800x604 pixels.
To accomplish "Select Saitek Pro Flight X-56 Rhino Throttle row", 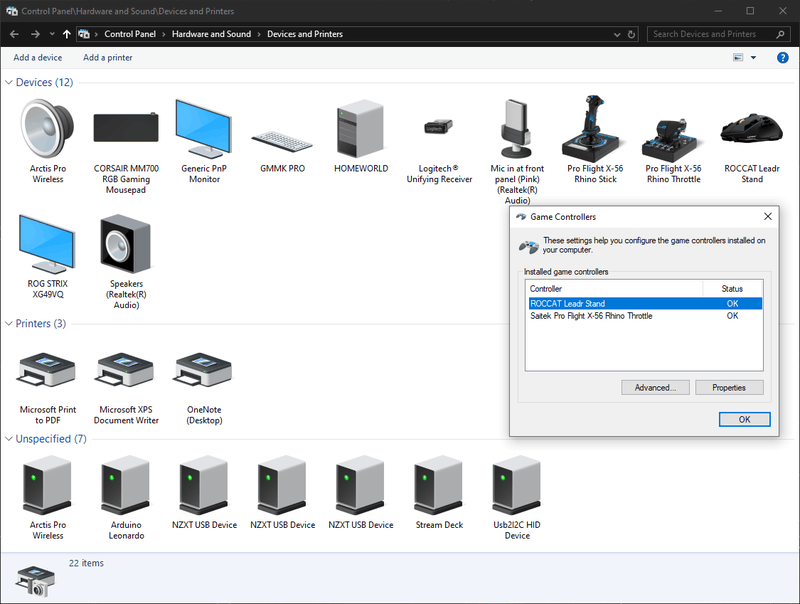I will [x=645, y=316].
